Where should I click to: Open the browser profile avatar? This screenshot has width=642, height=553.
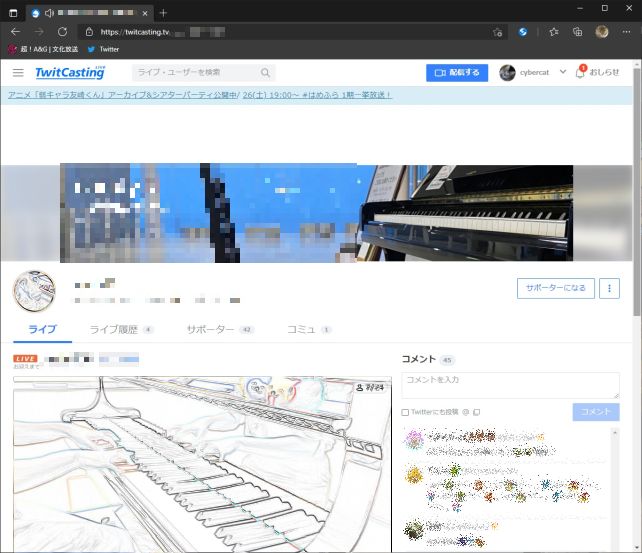(602, 32)
